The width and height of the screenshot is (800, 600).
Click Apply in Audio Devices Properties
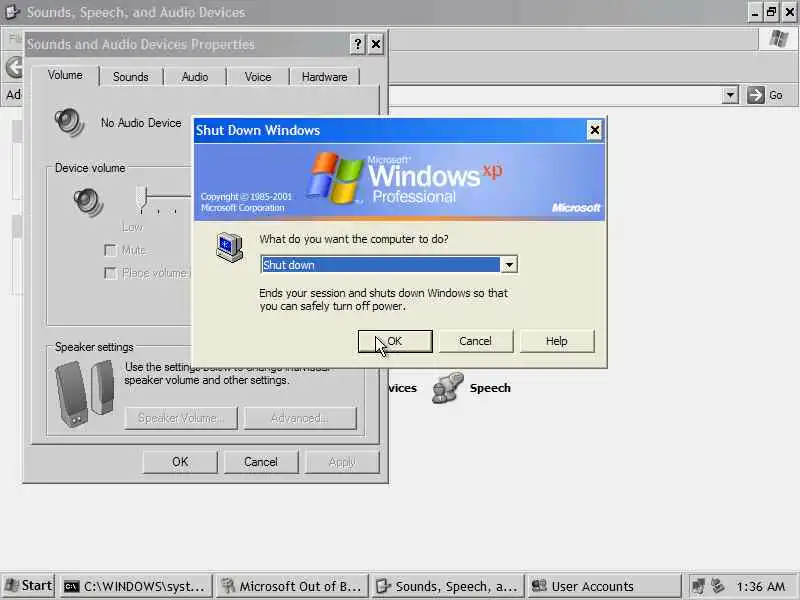click(x=342, y=462)
